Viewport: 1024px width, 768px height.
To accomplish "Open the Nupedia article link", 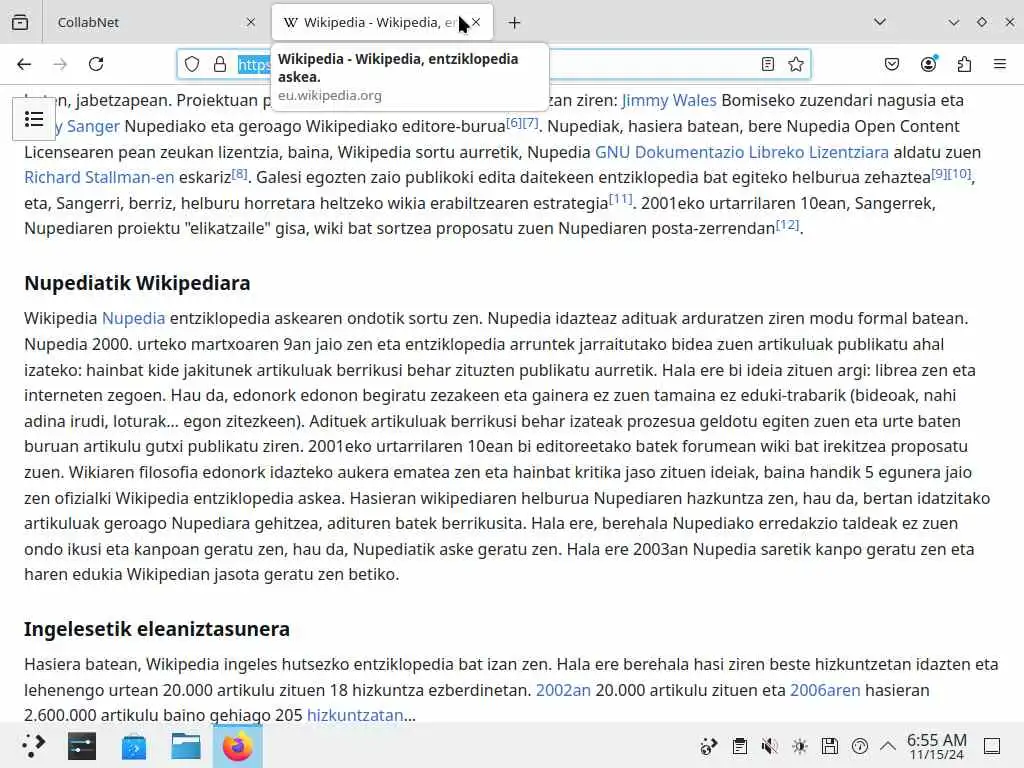I will pos(134,318).
